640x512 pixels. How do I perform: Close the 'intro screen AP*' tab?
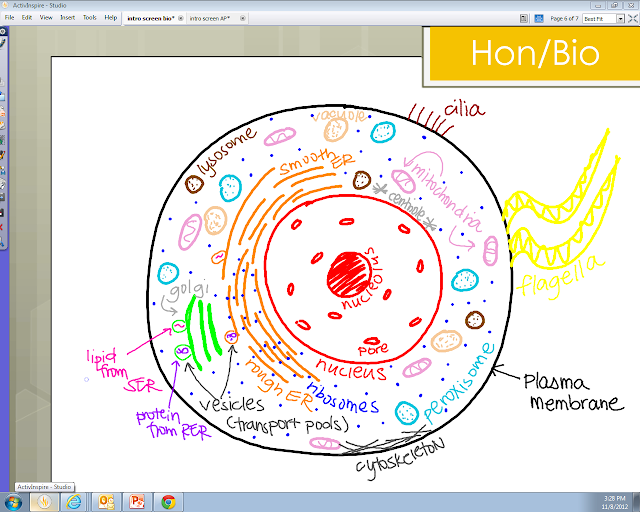pyautogui.click(x=242, y=18)
